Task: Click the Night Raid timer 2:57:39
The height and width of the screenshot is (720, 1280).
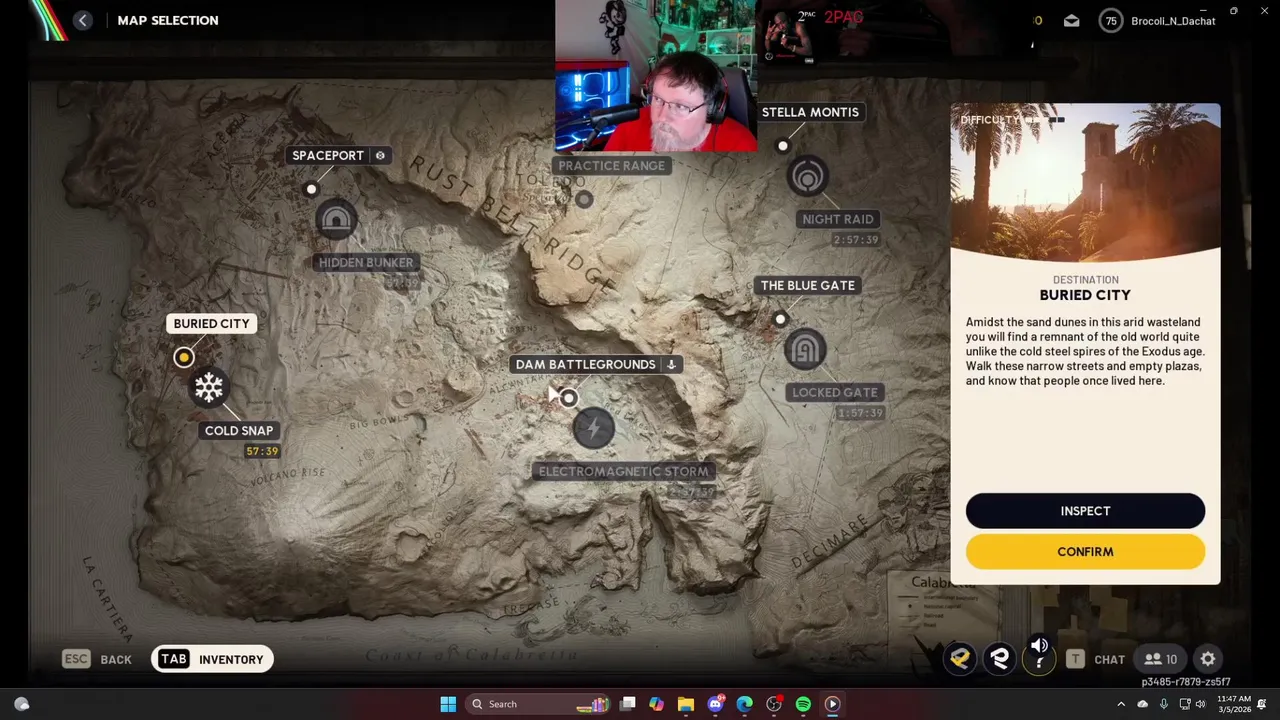Action: 856,240
